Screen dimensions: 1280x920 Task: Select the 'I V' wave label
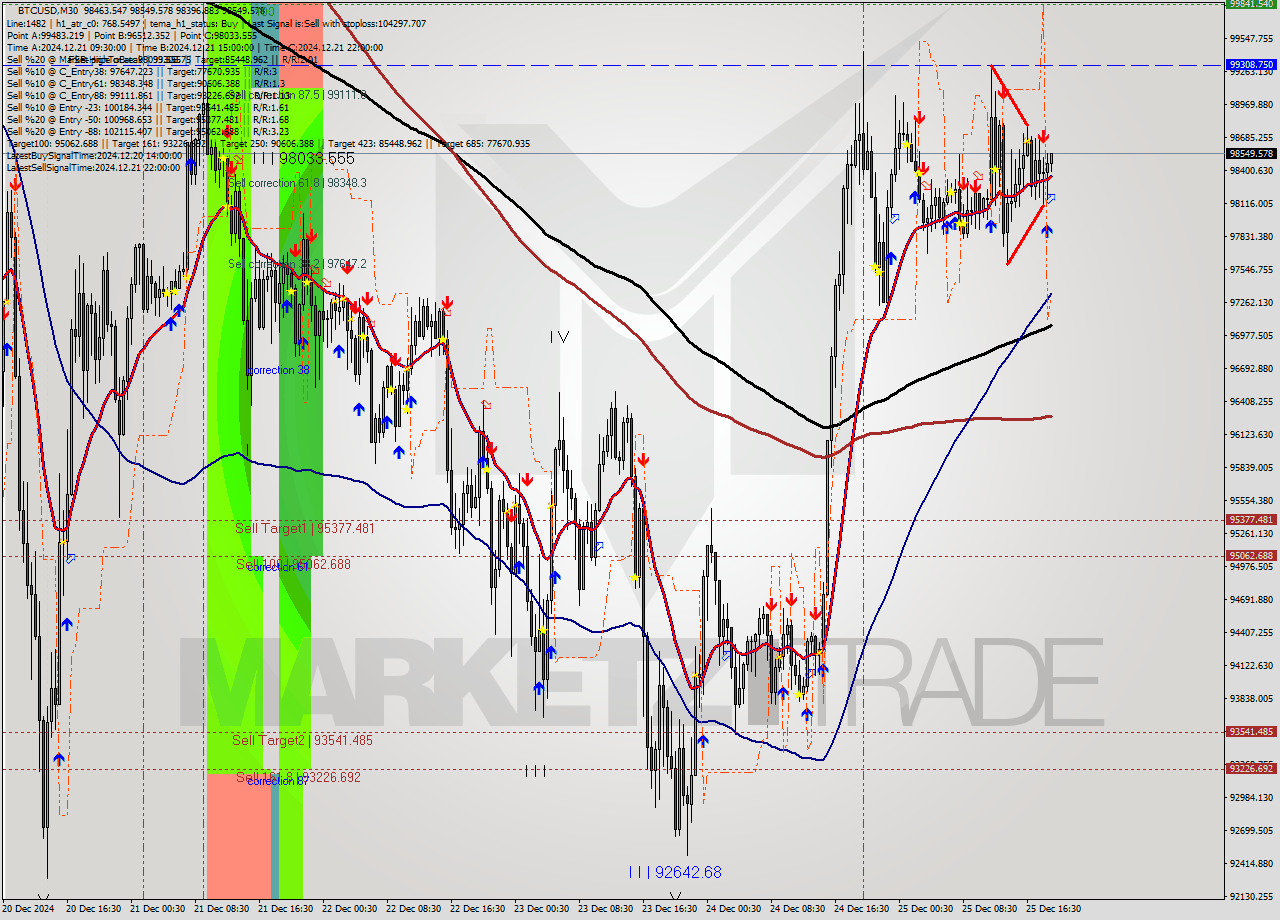[x=559, y=337]
